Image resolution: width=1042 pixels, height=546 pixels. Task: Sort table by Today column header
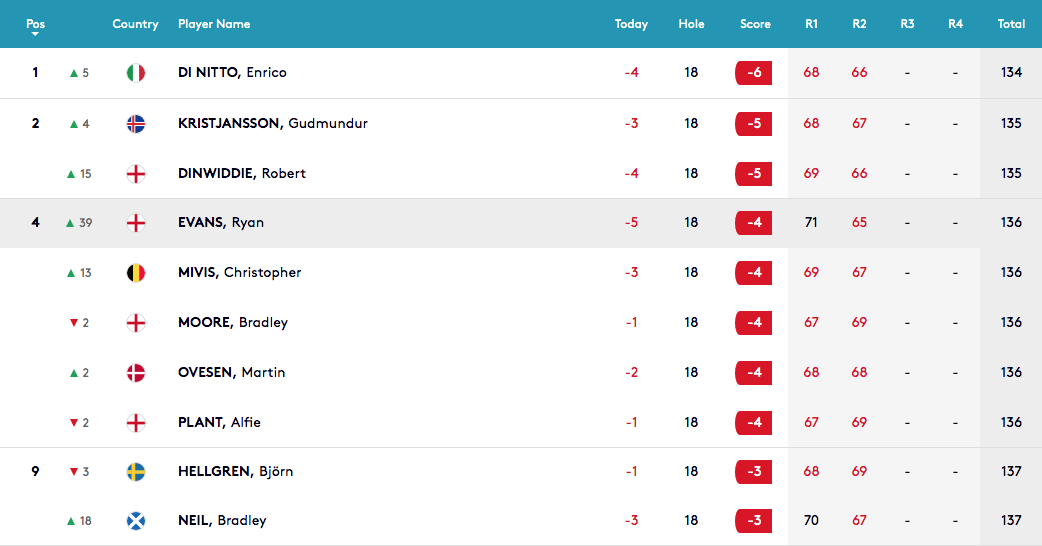click(631, 24)
